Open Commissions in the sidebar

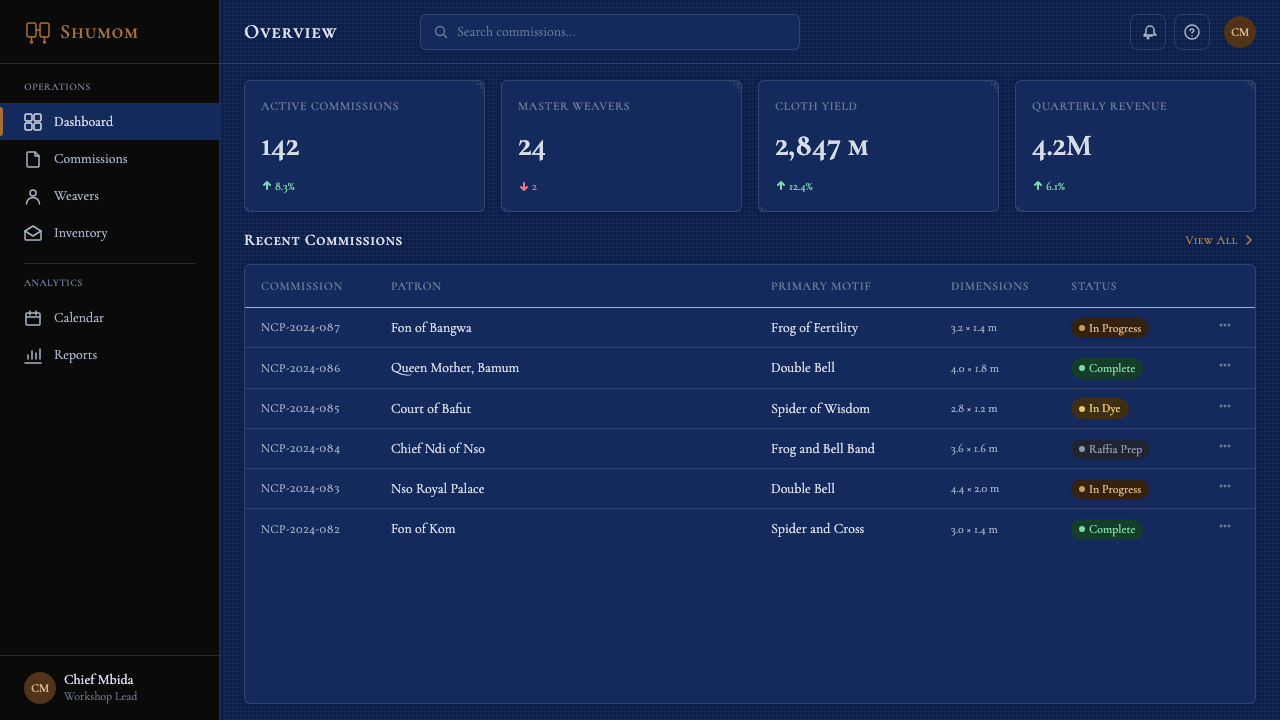[110, 159]
